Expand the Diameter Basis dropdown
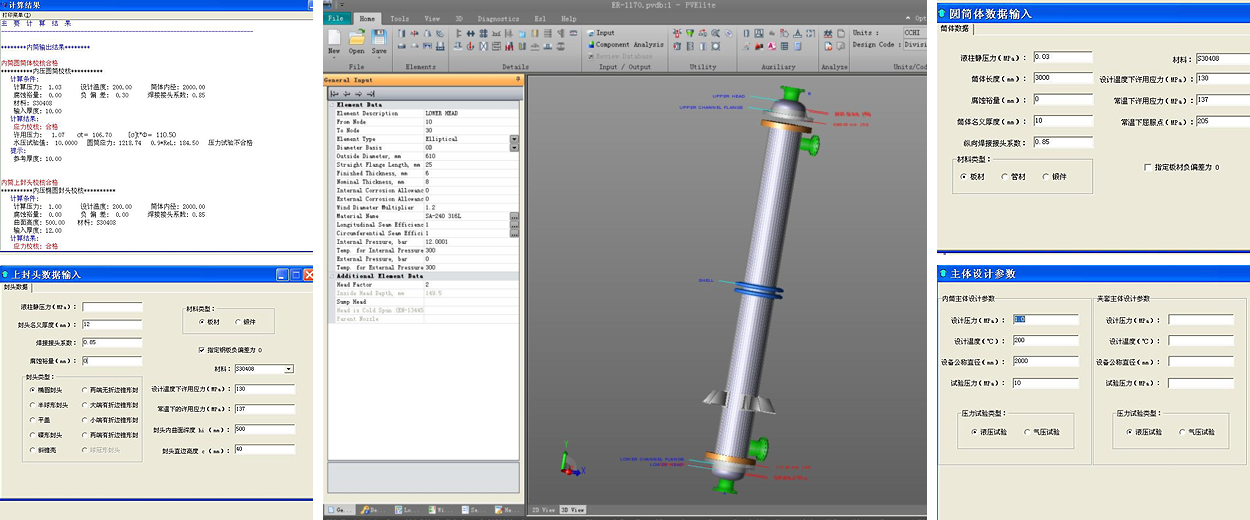The image size is (1250, 520). (514, 148)
